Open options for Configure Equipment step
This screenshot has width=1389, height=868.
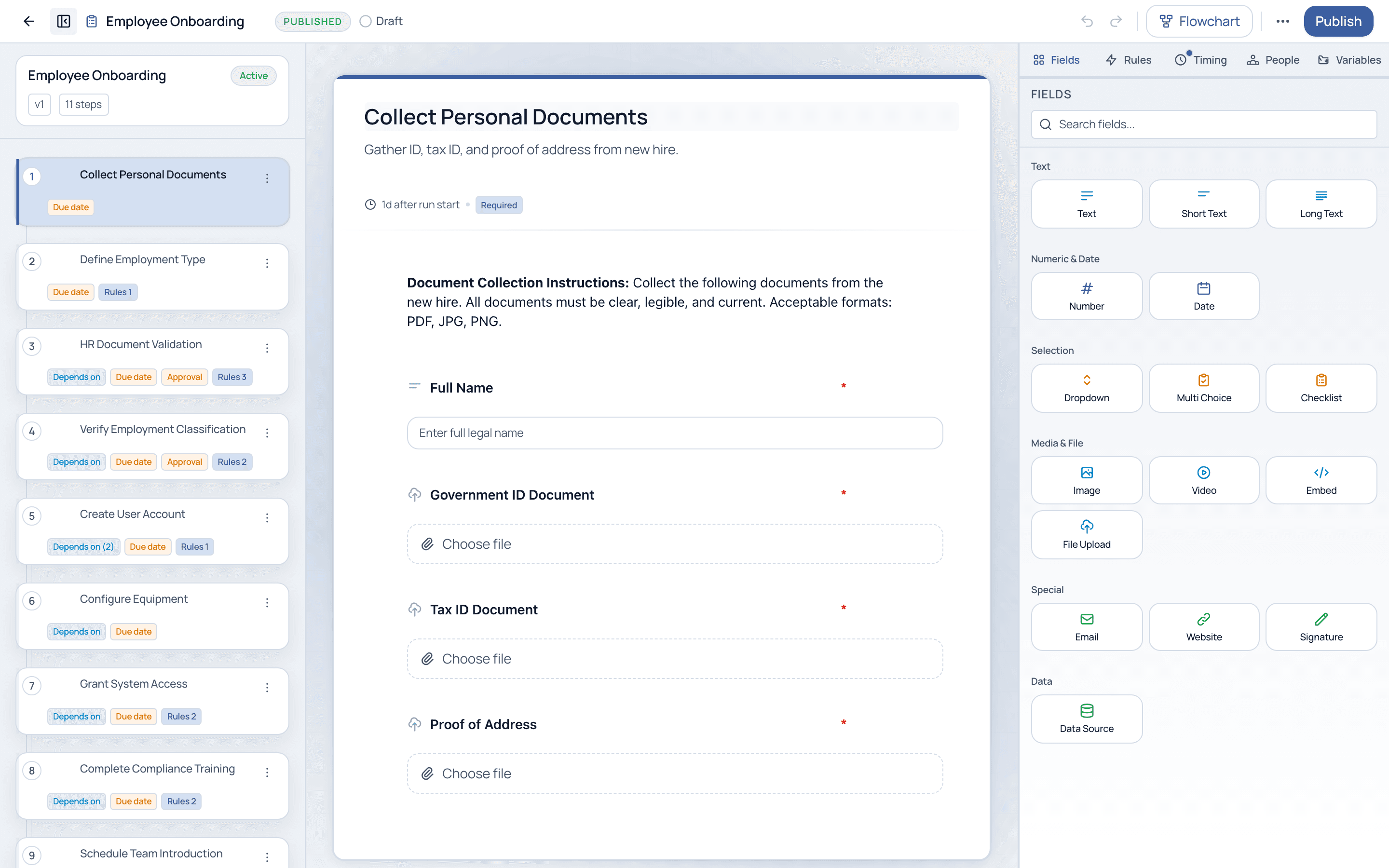pos(267,603)
